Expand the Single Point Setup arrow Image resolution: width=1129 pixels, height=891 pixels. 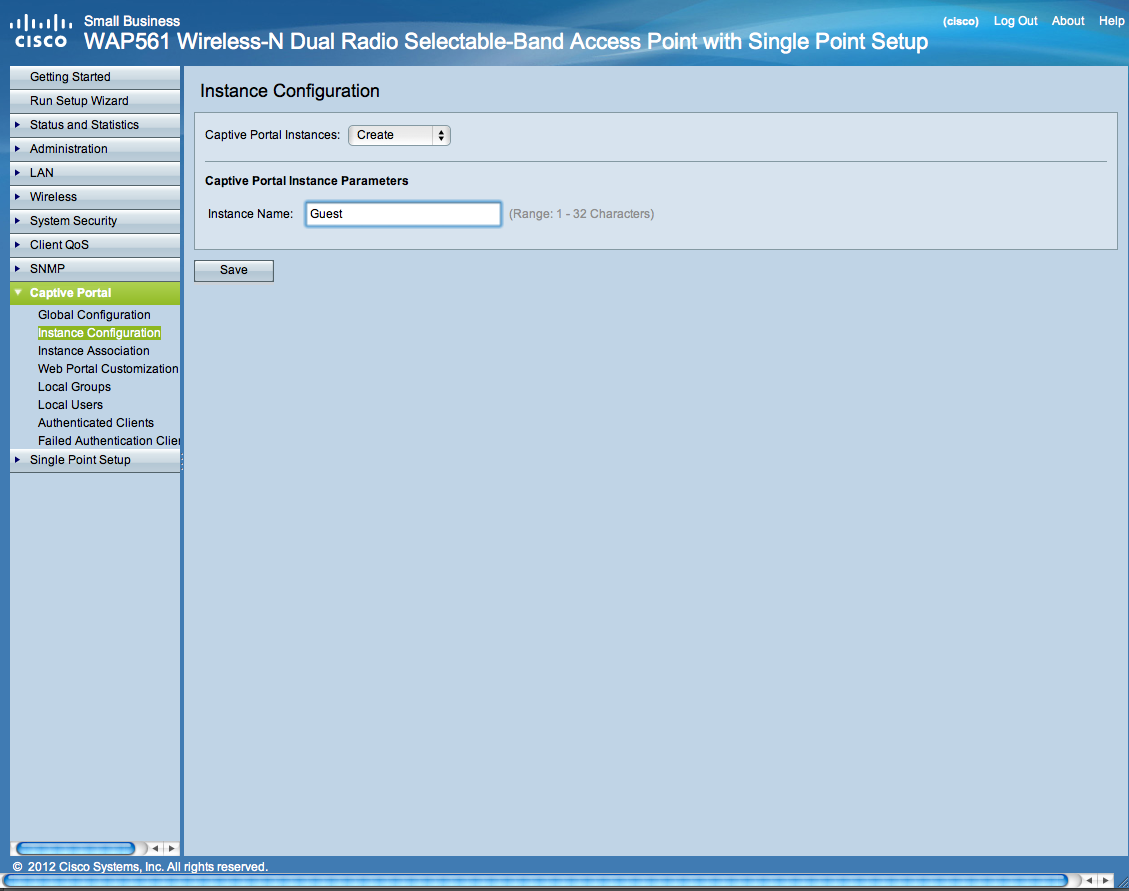point(17,460)
